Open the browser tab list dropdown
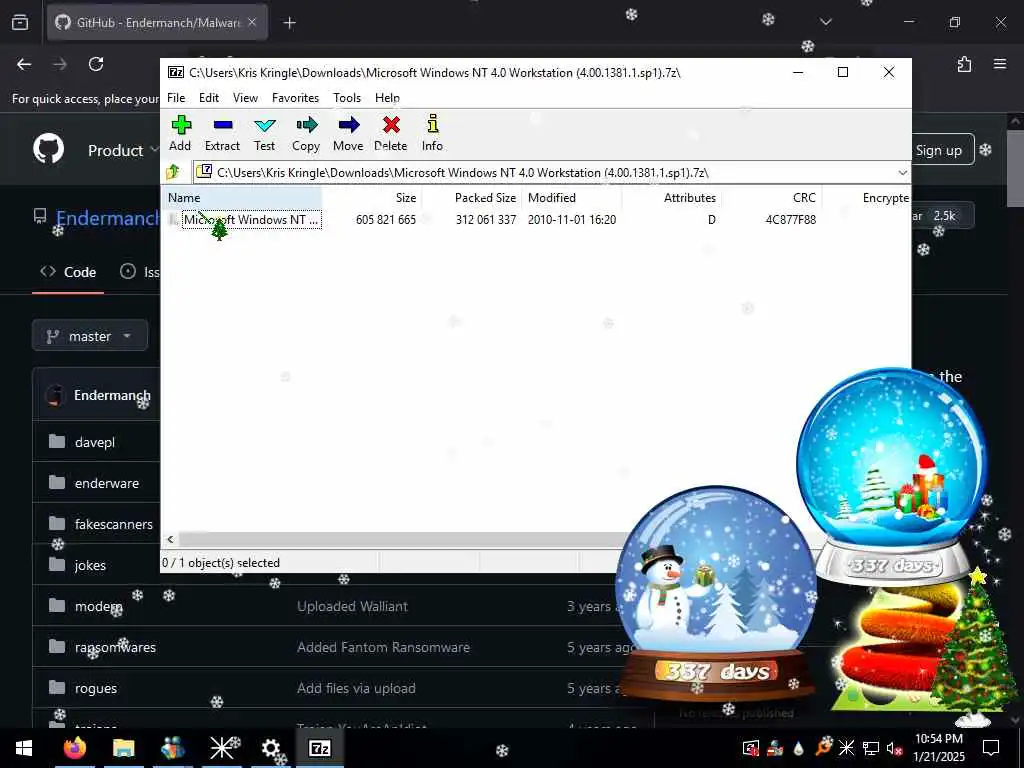This screenshot has height=768, width=1024. coord(825,22)
